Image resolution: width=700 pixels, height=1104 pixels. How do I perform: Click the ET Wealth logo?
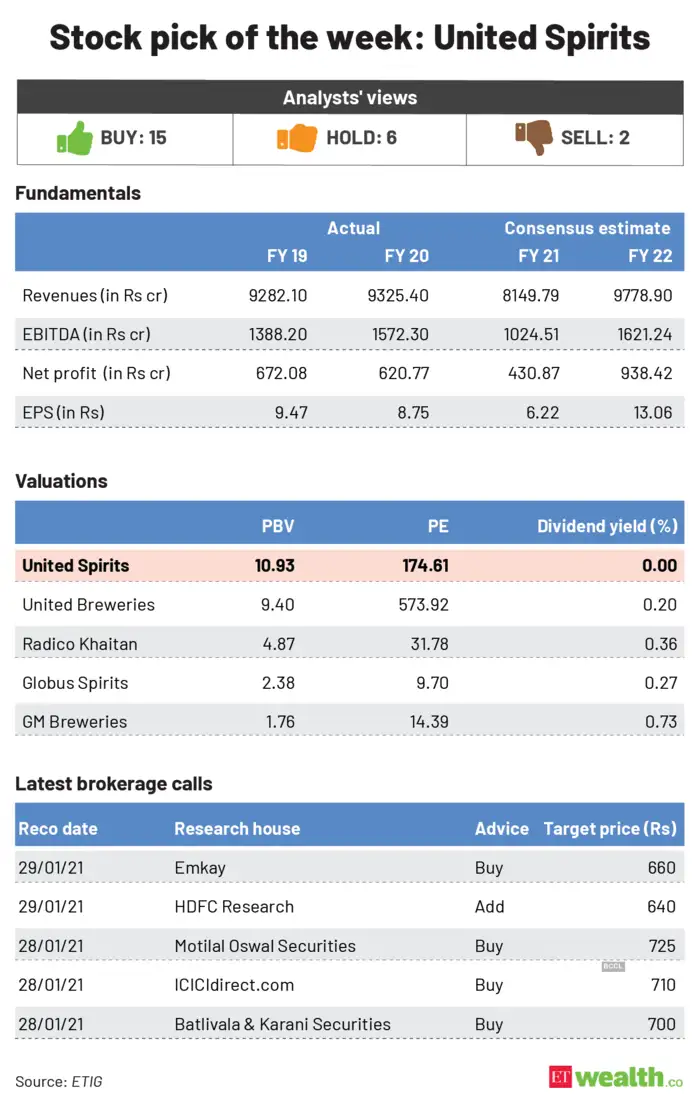coord(614,1076)
